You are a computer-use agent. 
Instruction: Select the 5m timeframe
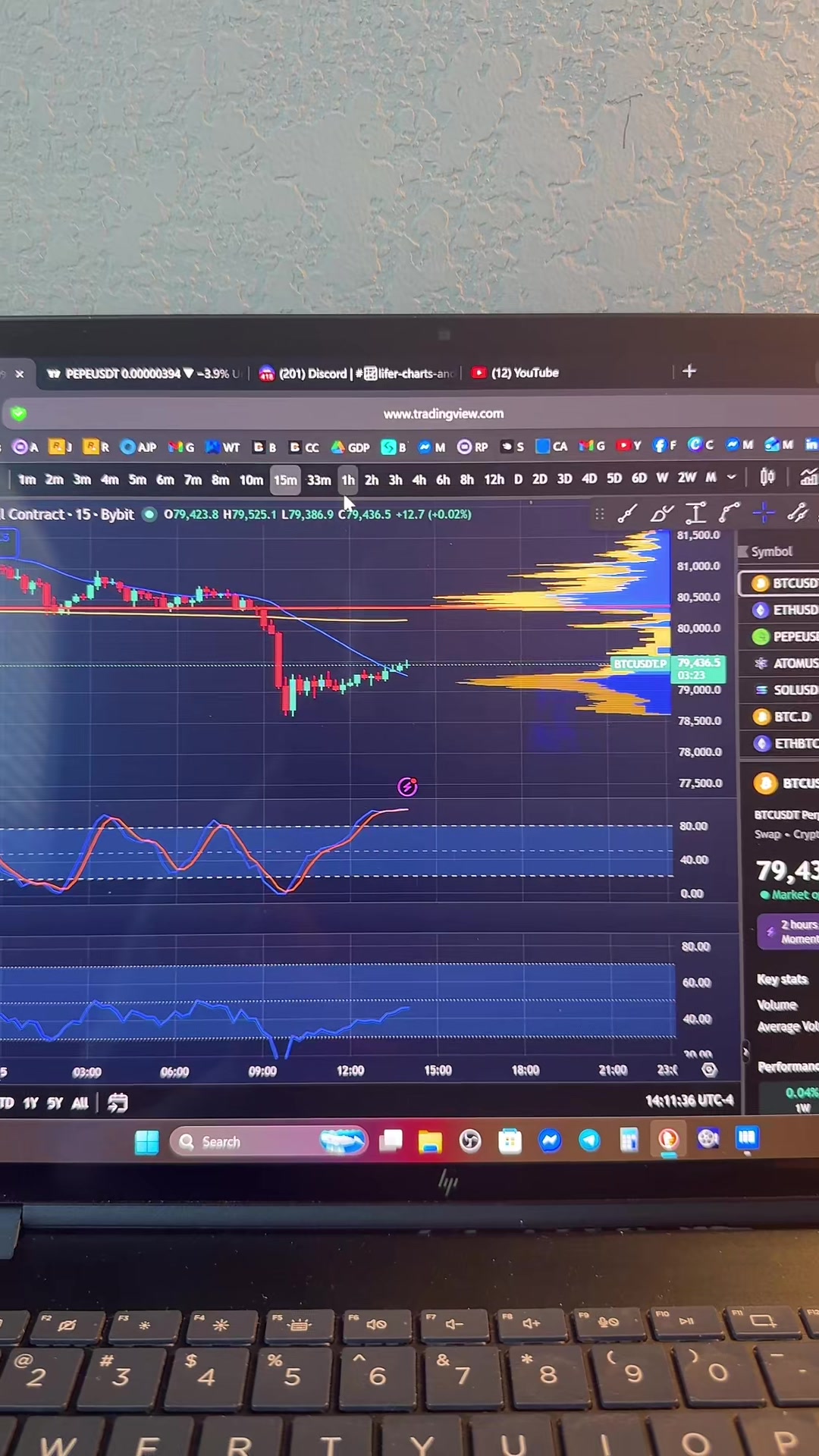(137, 479)
